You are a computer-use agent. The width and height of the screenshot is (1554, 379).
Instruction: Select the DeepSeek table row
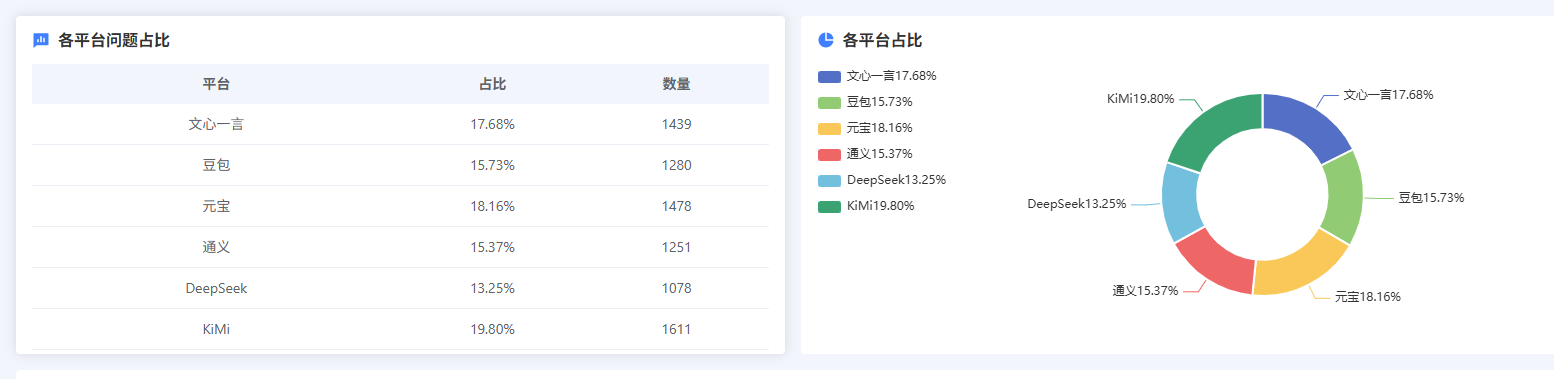[x=400, y=288]
